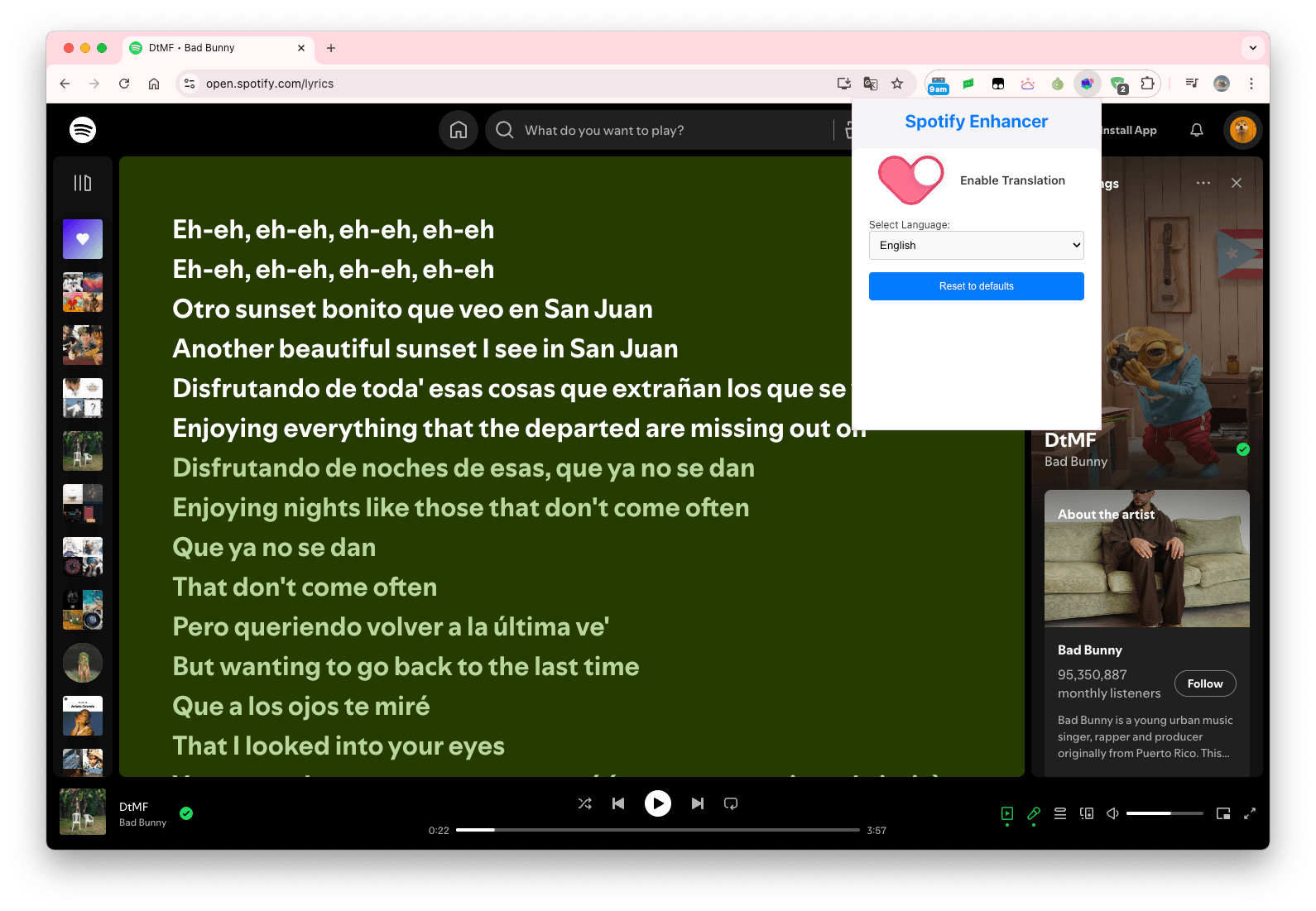Click the address bar URL

point(270,84)
